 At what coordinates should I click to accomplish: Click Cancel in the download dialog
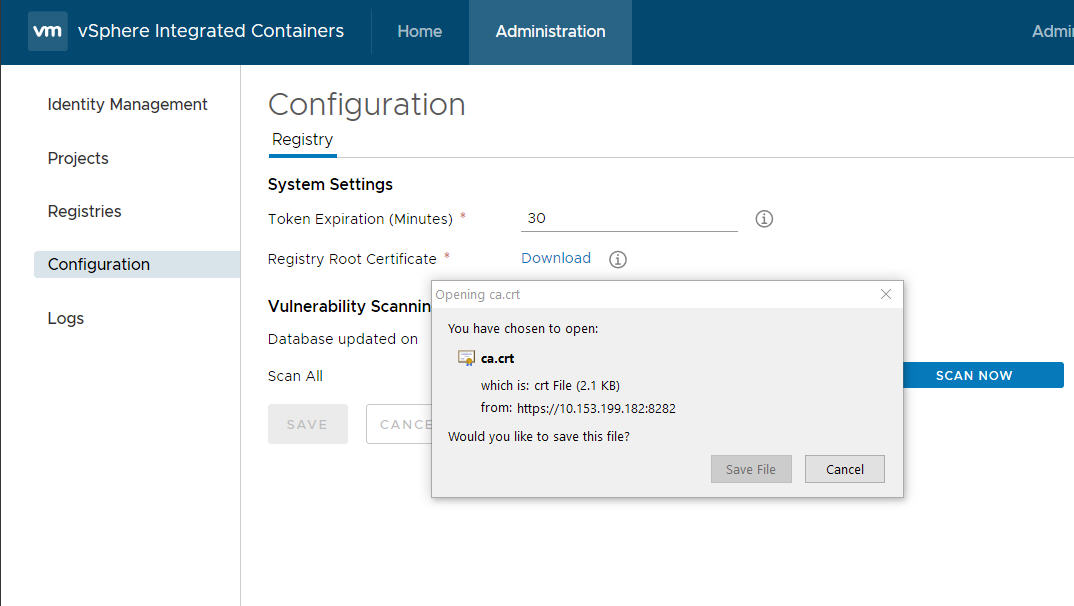[845, 469]
